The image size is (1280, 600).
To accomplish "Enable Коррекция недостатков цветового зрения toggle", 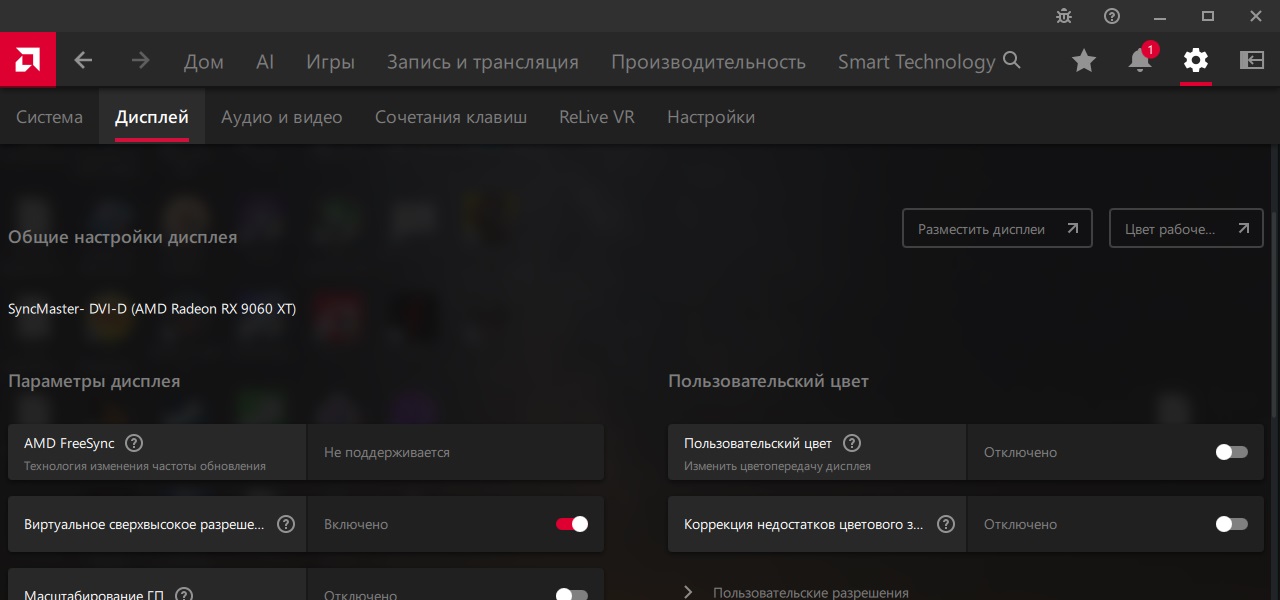I will 1232,524.
